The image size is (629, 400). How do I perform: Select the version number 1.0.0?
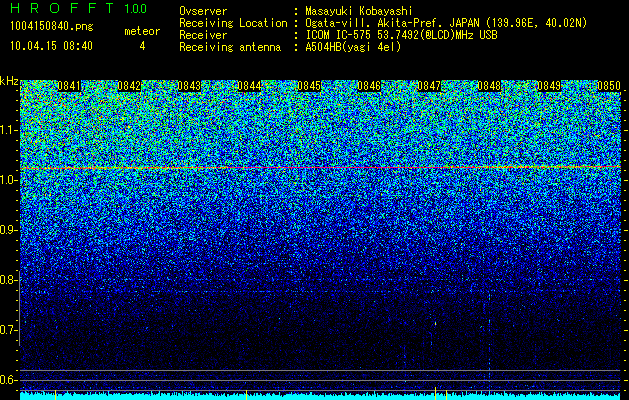pos(136,8)
